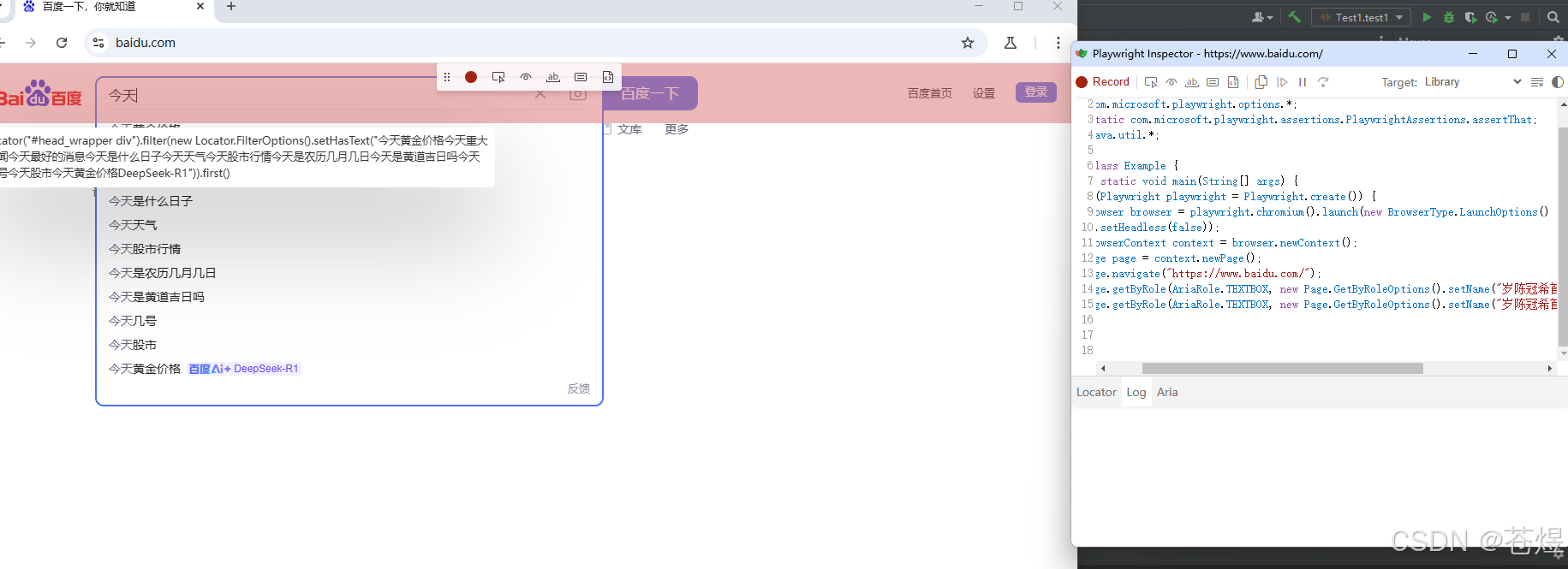Screen dimensions: 1568x569
Task: Click the Debug bug icon in IDE
Action: tap(1449, 17)
